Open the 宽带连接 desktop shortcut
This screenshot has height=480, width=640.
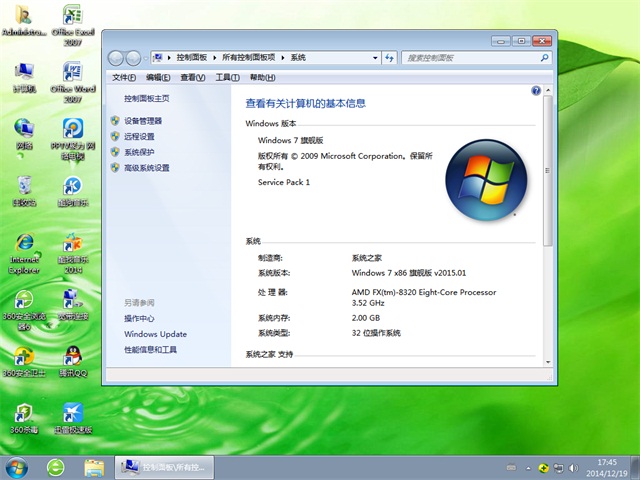73,304
